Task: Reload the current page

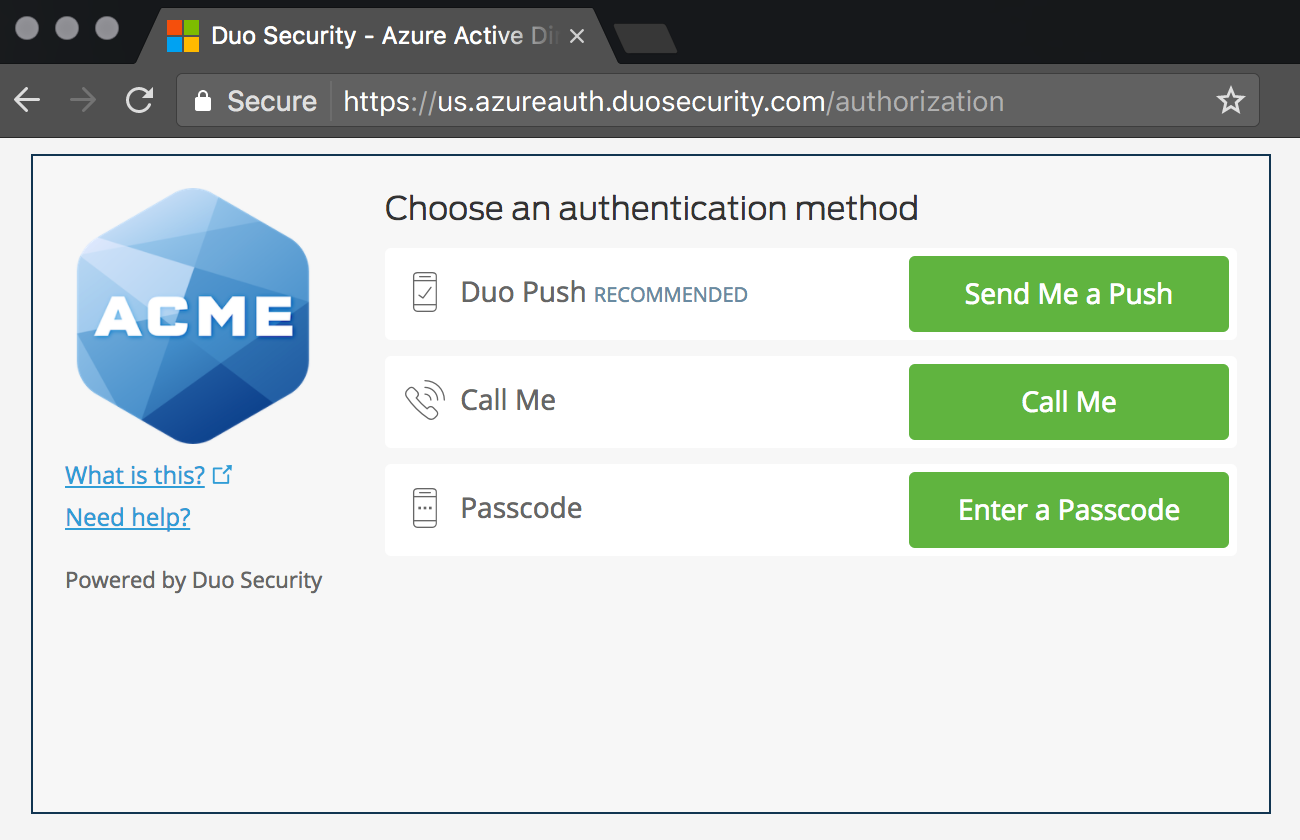Action: (x=139, y=100)
